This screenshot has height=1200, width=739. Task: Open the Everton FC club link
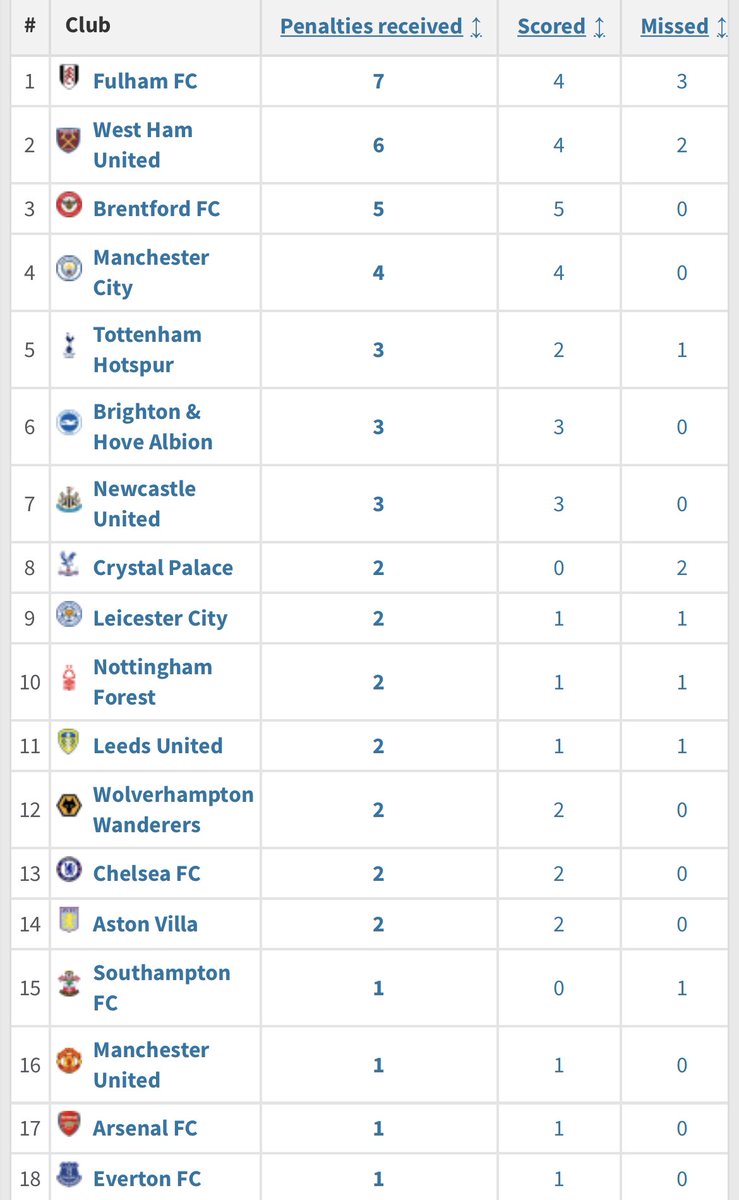click(x=147, y=1178)
